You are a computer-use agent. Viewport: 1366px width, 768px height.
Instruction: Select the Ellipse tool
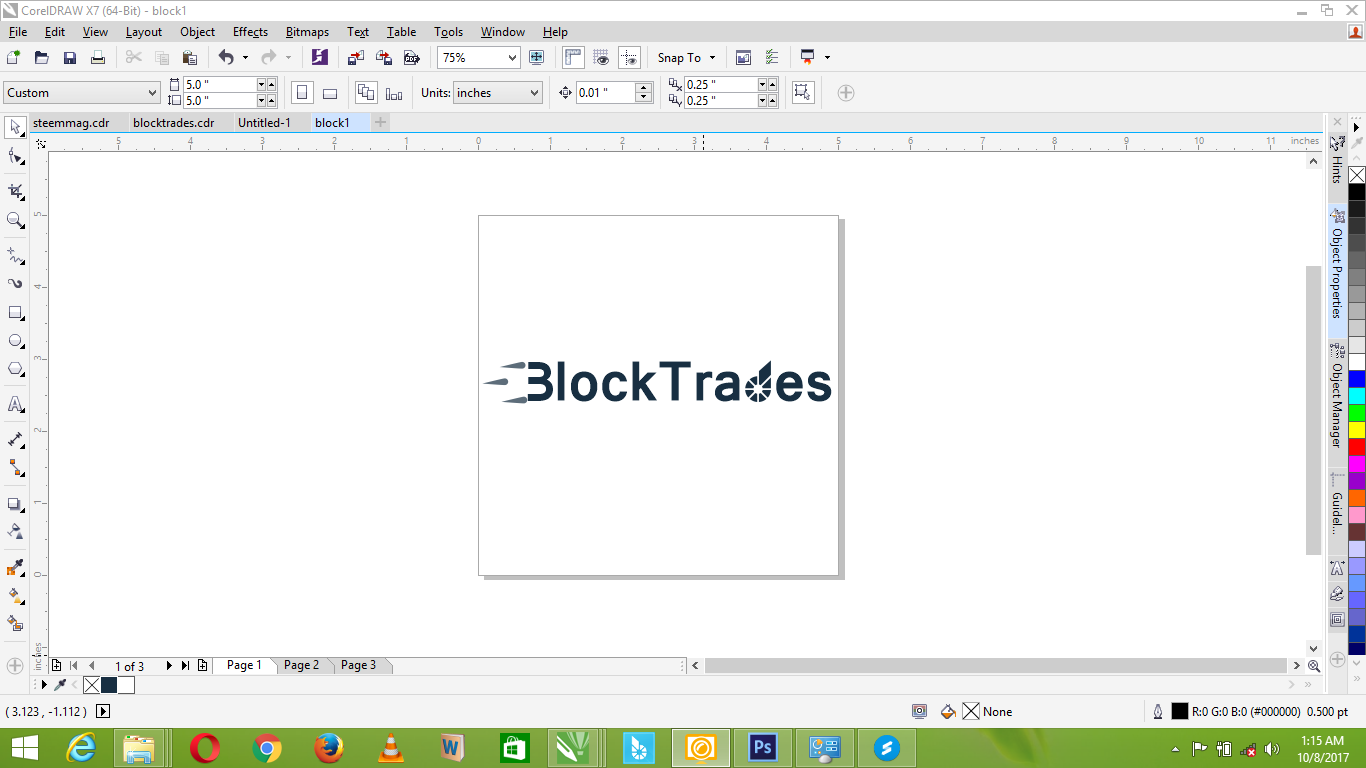(x=15, y=341)
